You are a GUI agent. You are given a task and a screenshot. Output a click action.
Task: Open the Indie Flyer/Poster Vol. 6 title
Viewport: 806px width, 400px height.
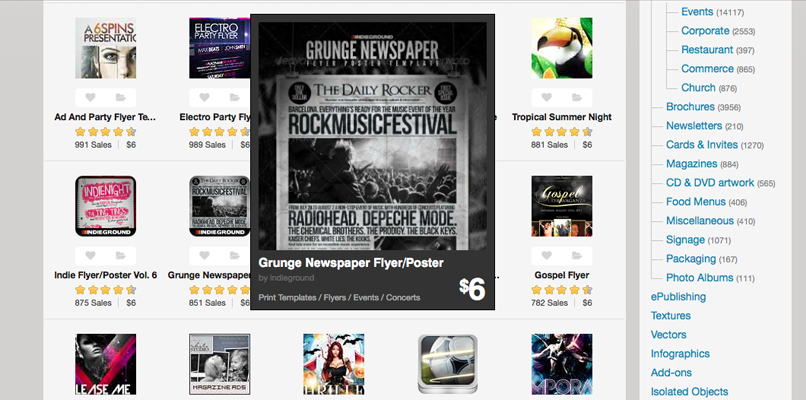point(105,275)
